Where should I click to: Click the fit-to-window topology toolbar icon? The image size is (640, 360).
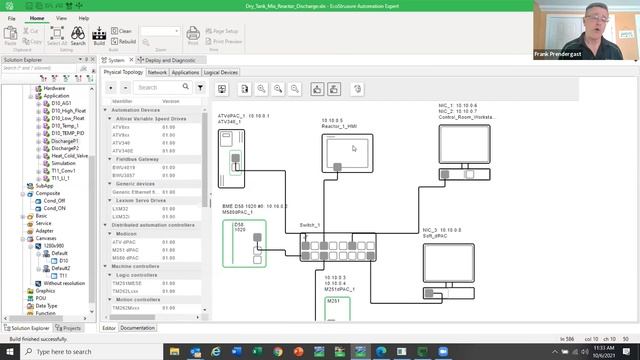(x=222, y=89)
